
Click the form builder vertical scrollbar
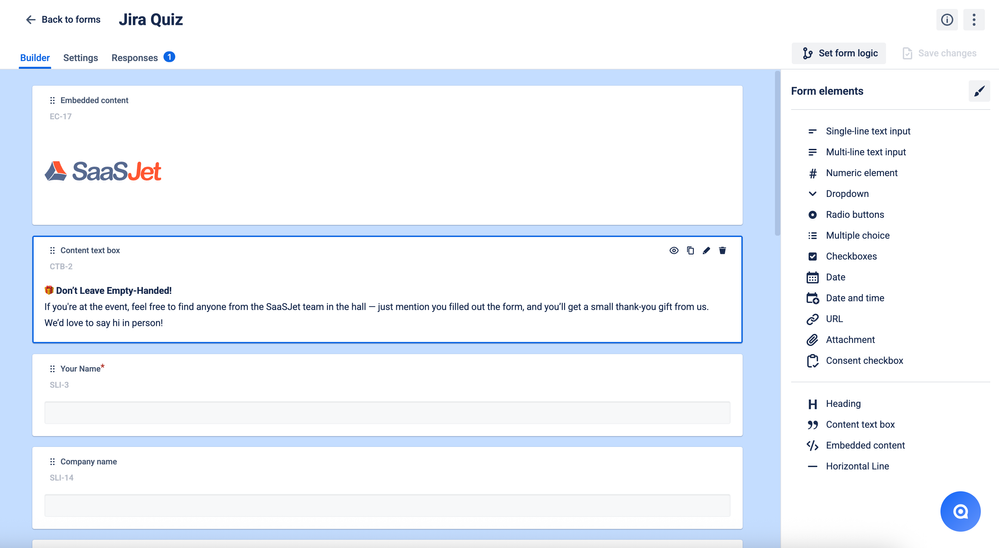[x=777, y=153]
